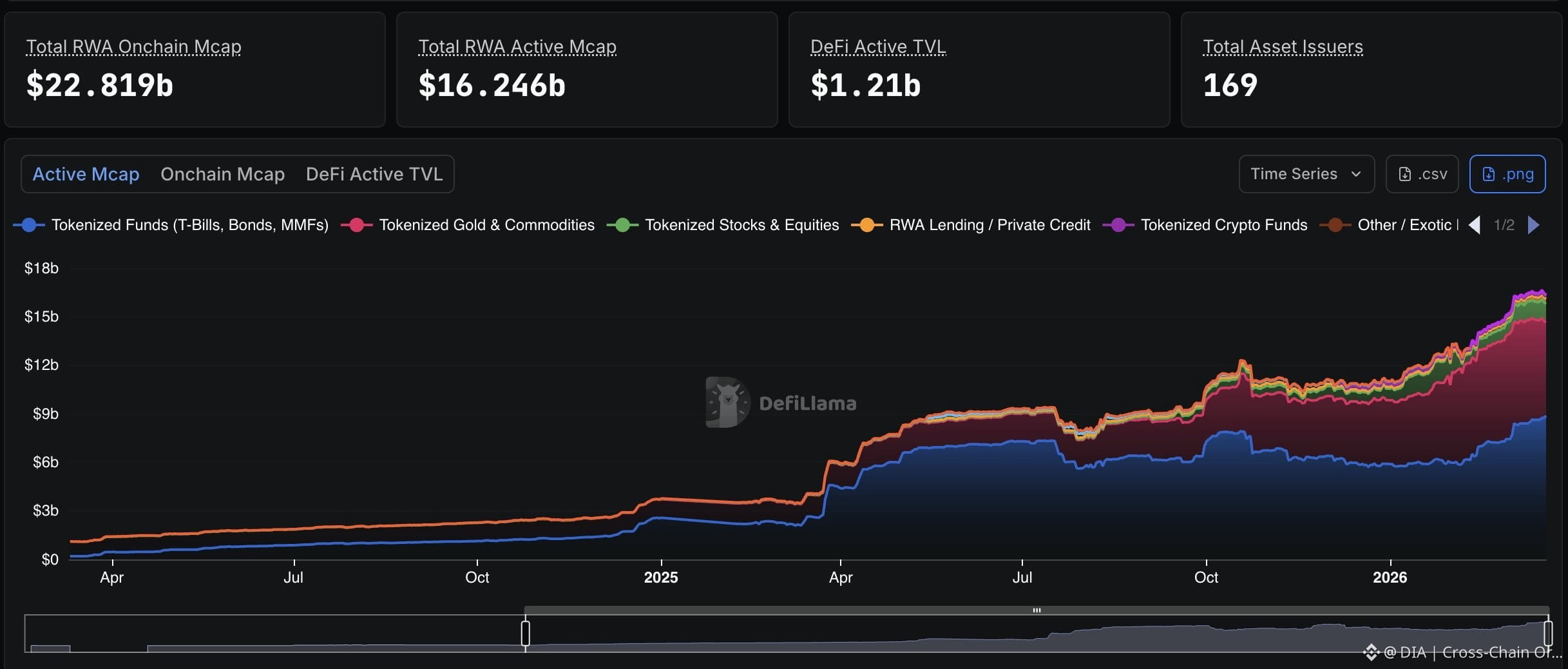Click the 169 asset issuers value
1568x669 pixels.
pos(1230,85)
